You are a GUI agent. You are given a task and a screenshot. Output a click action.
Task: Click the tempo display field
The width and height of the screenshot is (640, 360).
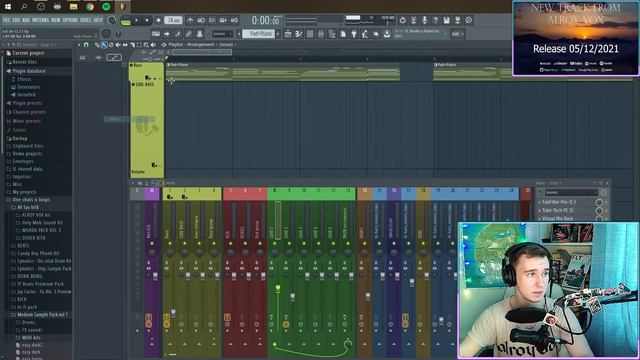[173, 20]
